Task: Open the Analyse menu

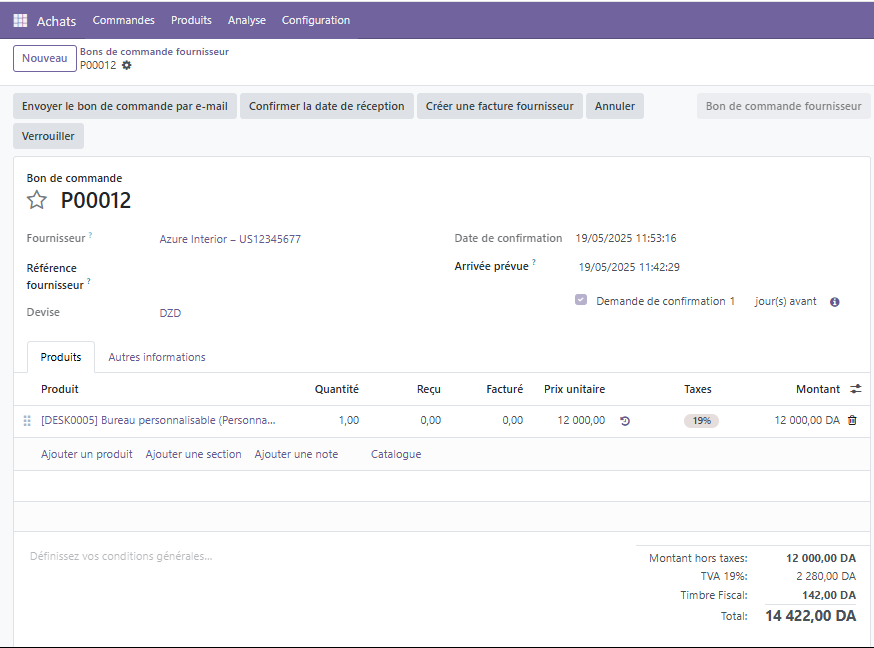Action: tap(246, 20)
